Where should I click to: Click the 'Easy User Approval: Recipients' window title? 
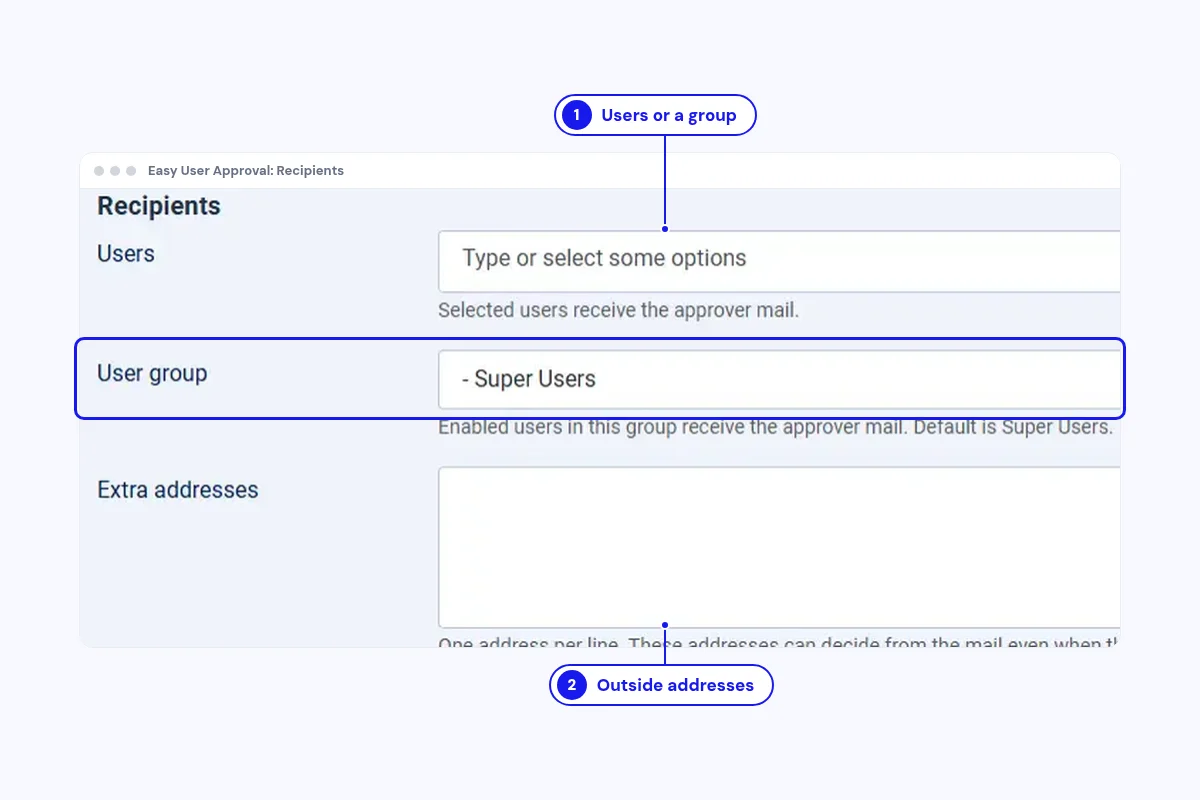coord(246,171)
